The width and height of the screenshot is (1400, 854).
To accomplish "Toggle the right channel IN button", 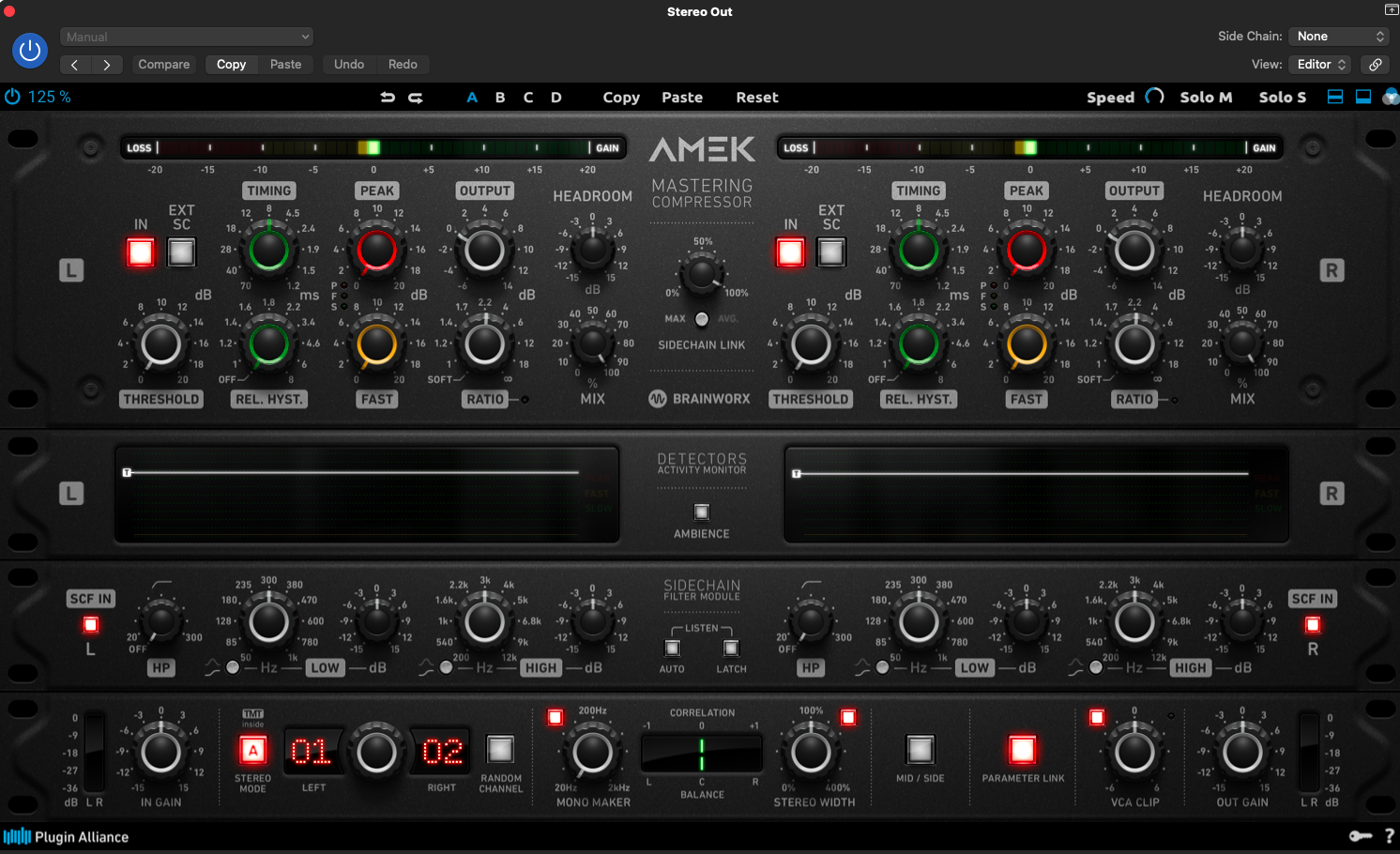I will 790,252.
